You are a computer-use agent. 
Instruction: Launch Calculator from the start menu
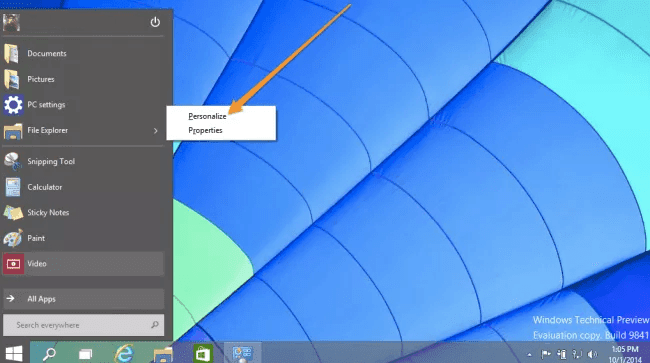tap(83, 187)
